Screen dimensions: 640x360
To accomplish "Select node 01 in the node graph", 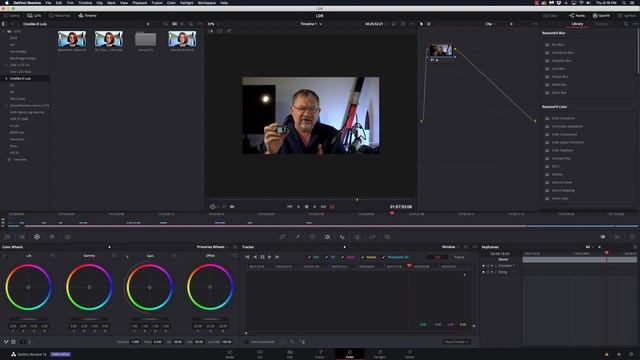I will tap(441, 50).
